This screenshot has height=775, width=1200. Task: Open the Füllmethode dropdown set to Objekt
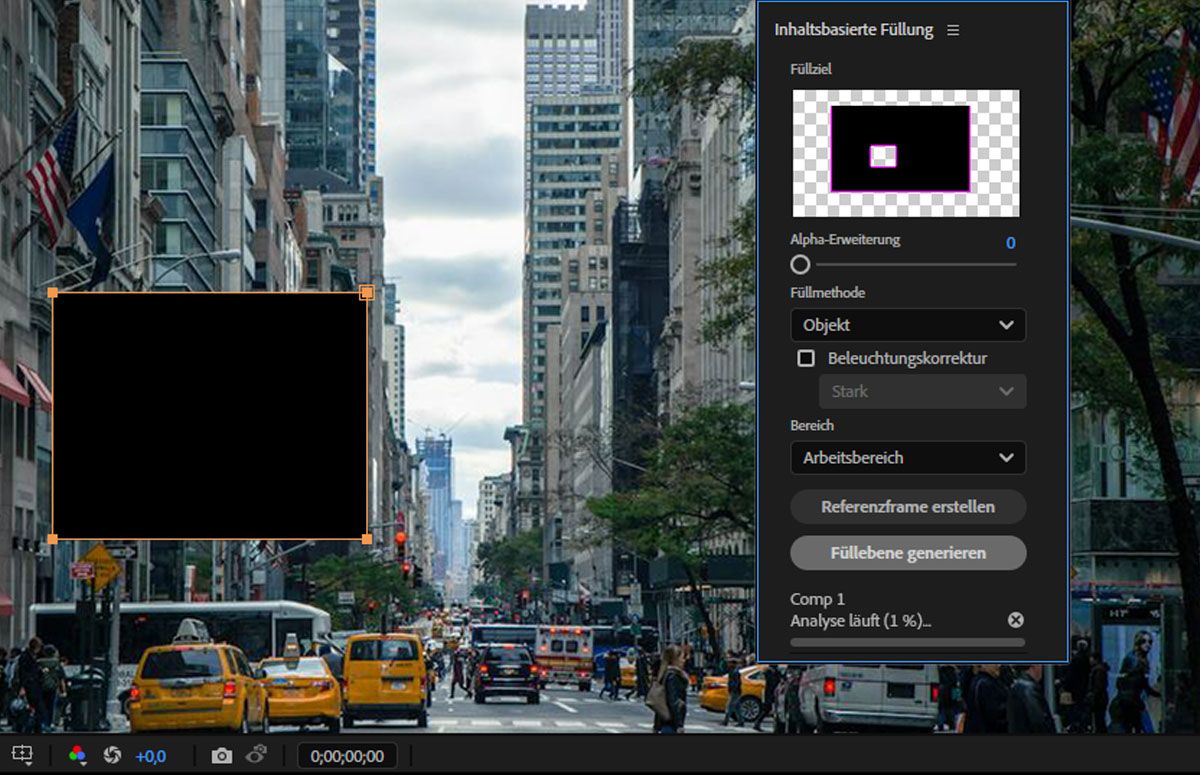click(x=907, y=325)
